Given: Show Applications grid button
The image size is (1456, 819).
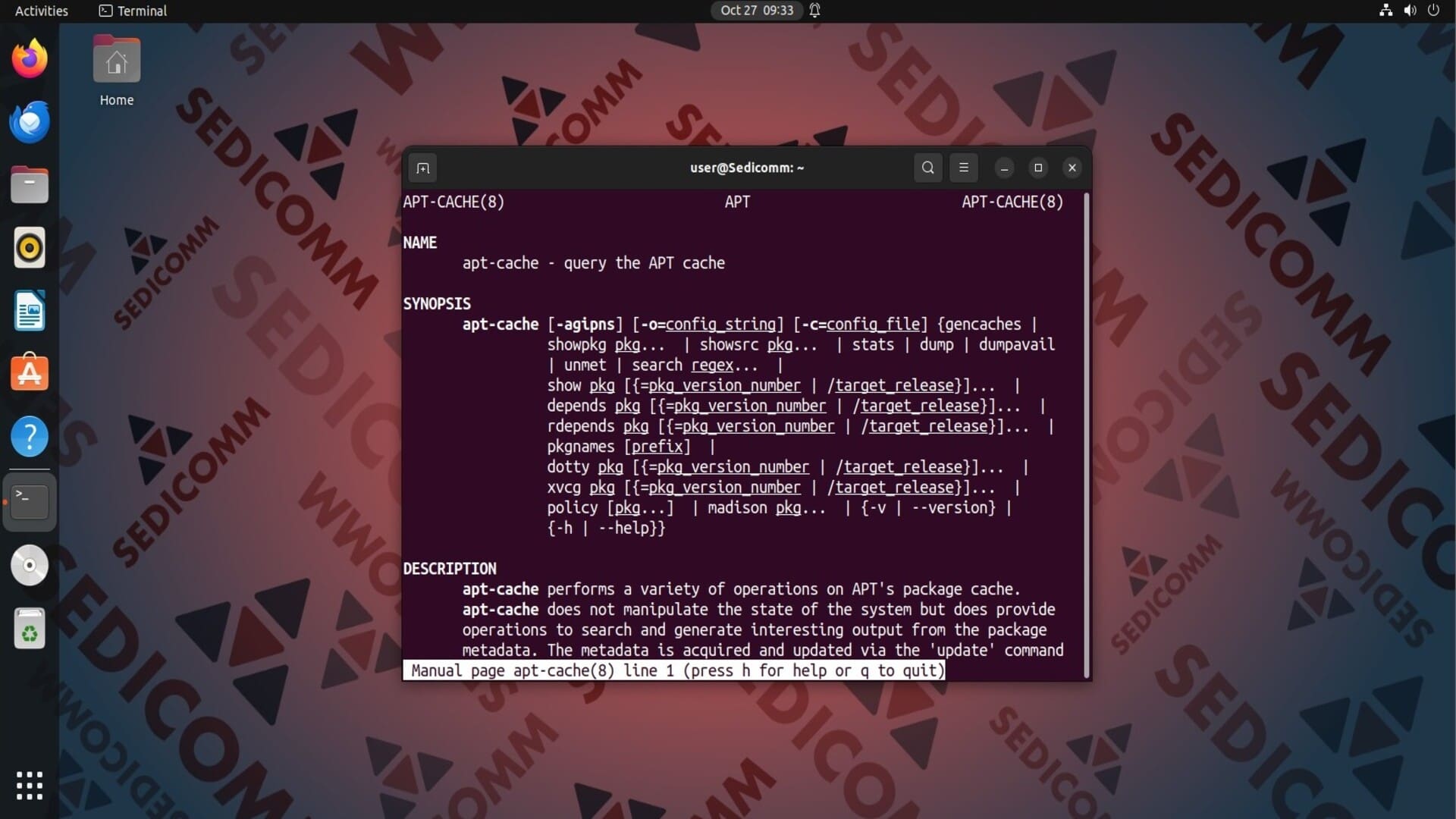Looking at the screenshot, I should tap(30, 786).
